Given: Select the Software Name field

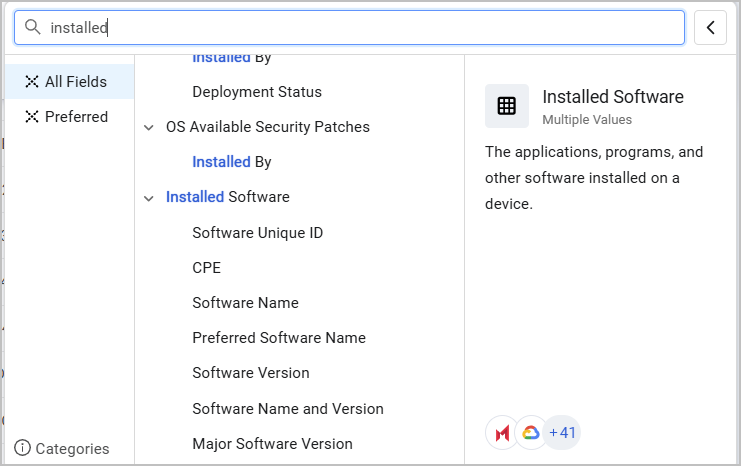Looking at the screenshot, I should pyautogui.click(x=246, y=302).
